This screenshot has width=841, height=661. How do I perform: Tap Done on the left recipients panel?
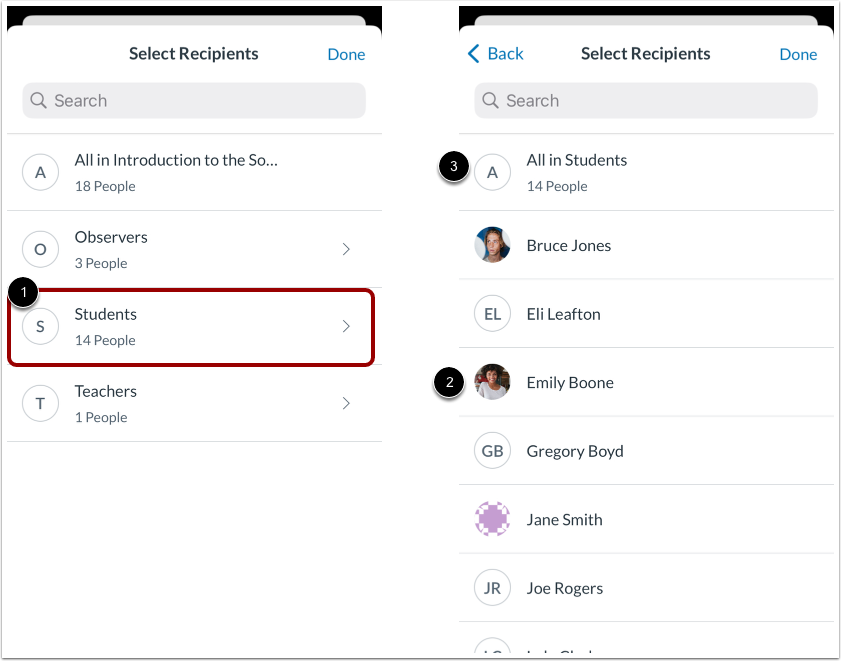[x=346, y=54]
